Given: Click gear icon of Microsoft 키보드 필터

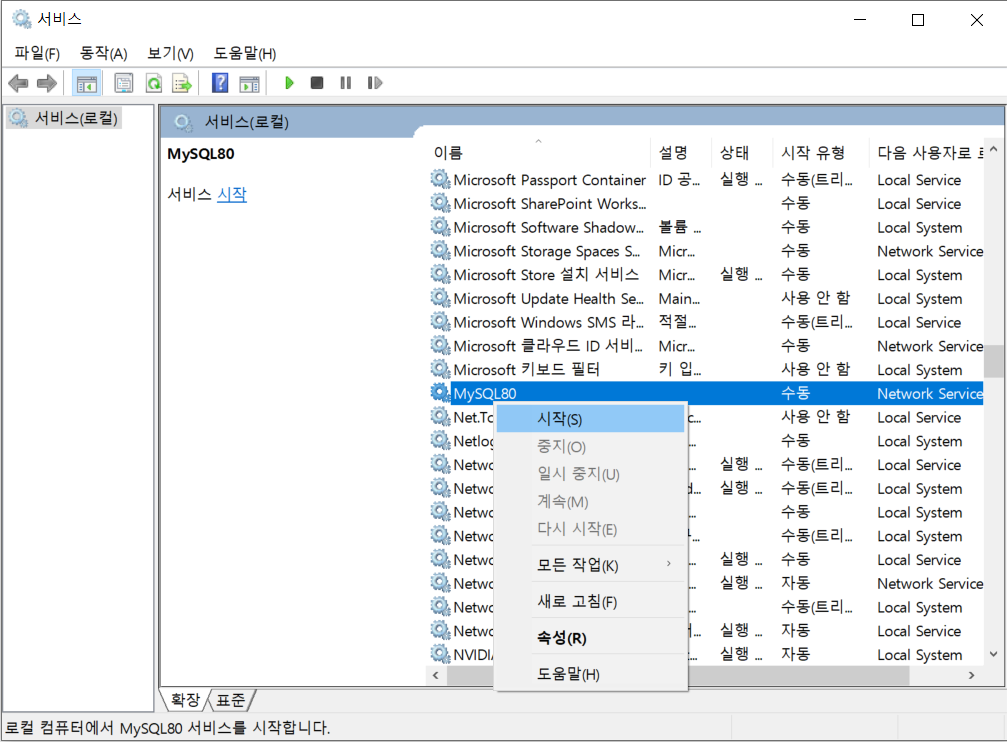Looking at the screenshot, I should click(440, 369).
